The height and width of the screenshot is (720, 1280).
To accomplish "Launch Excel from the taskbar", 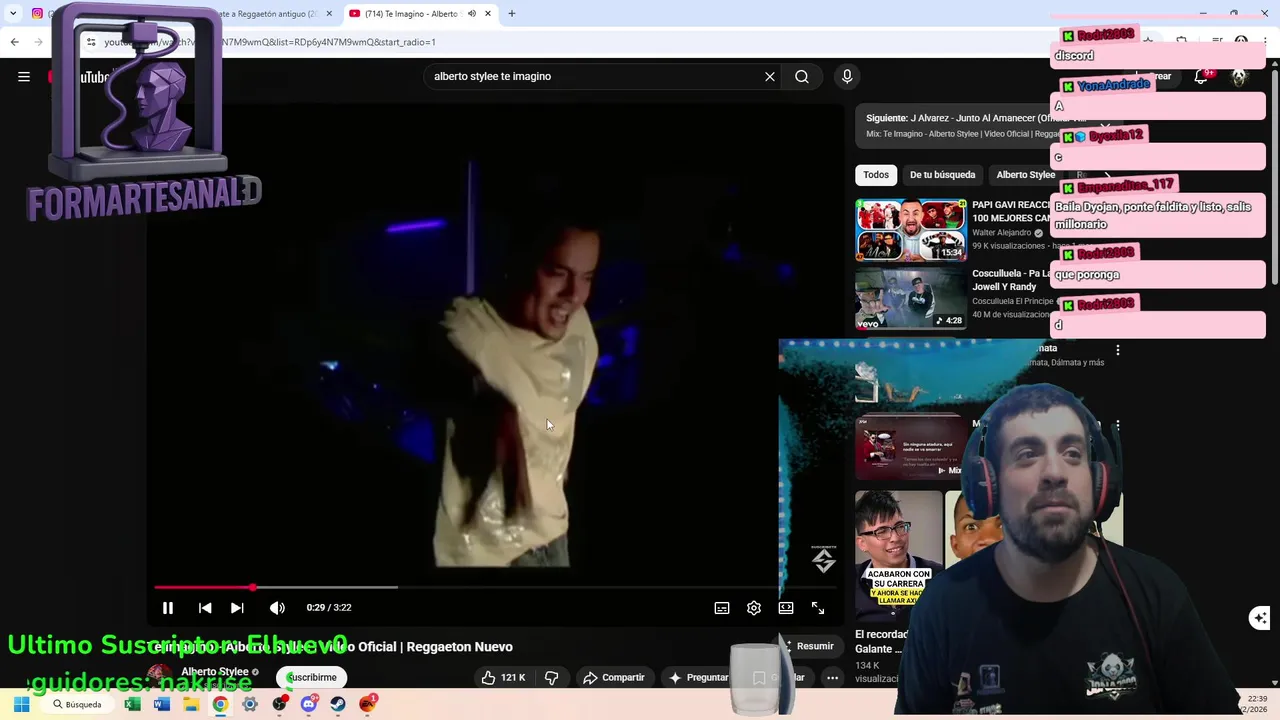I will coord(132,704).
